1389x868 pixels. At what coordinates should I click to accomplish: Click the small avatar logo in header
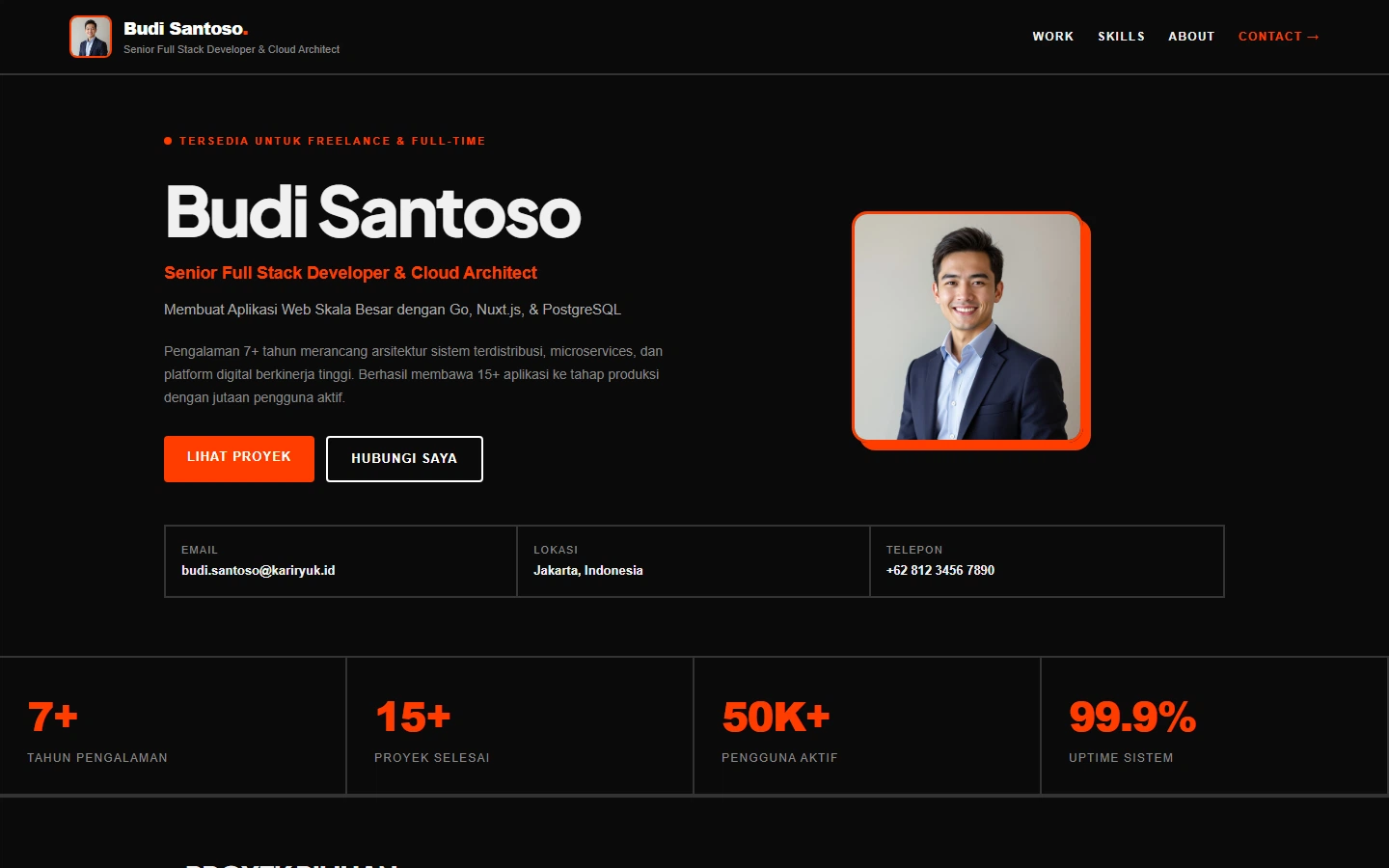click(91, 37)
